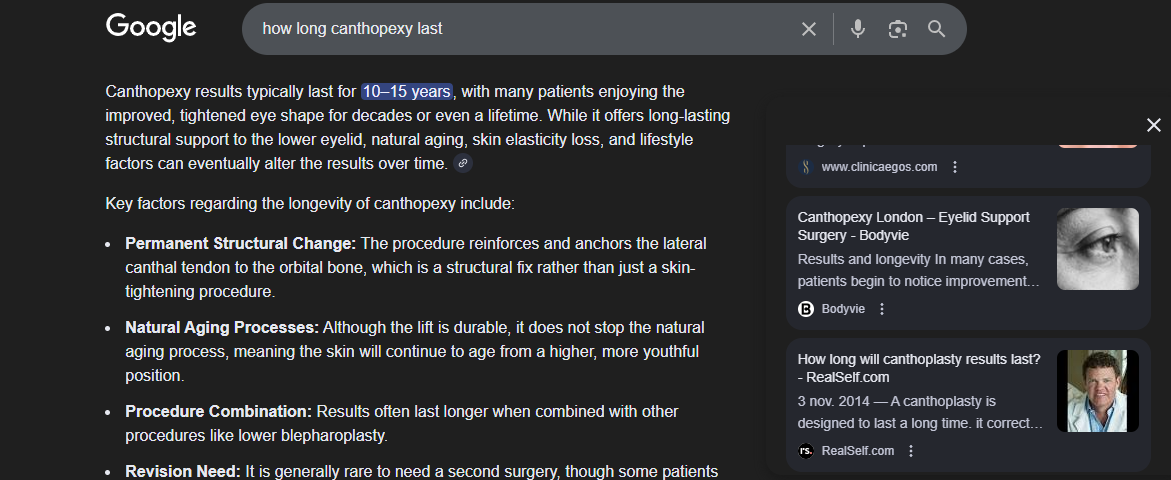Image resolution: width=1171 pixels, height=480 pixels.
Task: Open options menu for clinicaegos.com result
Action: [x=955, y=167]
